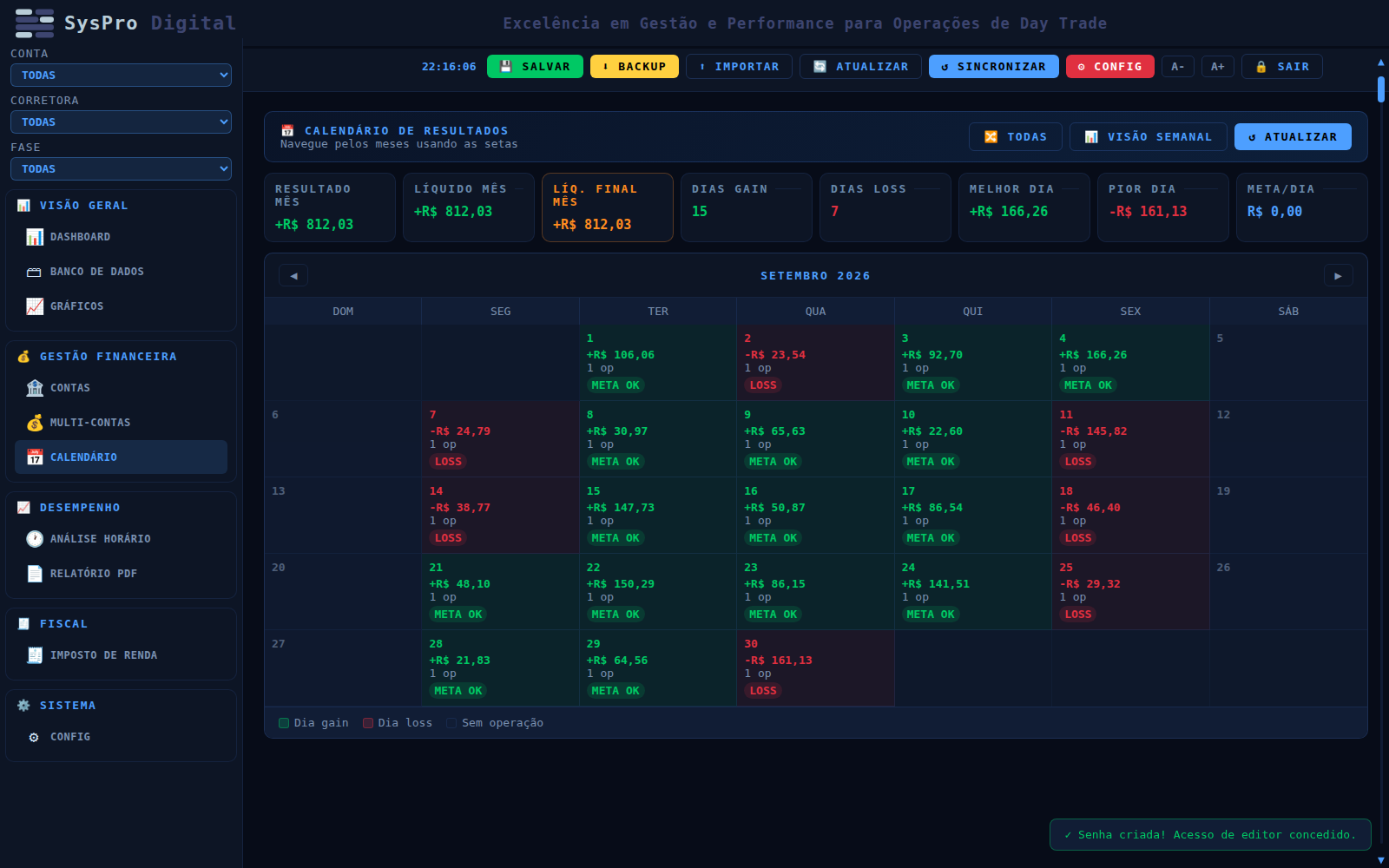Increase font size with A+ button

pyautogui.click(x=1218, y=67)
